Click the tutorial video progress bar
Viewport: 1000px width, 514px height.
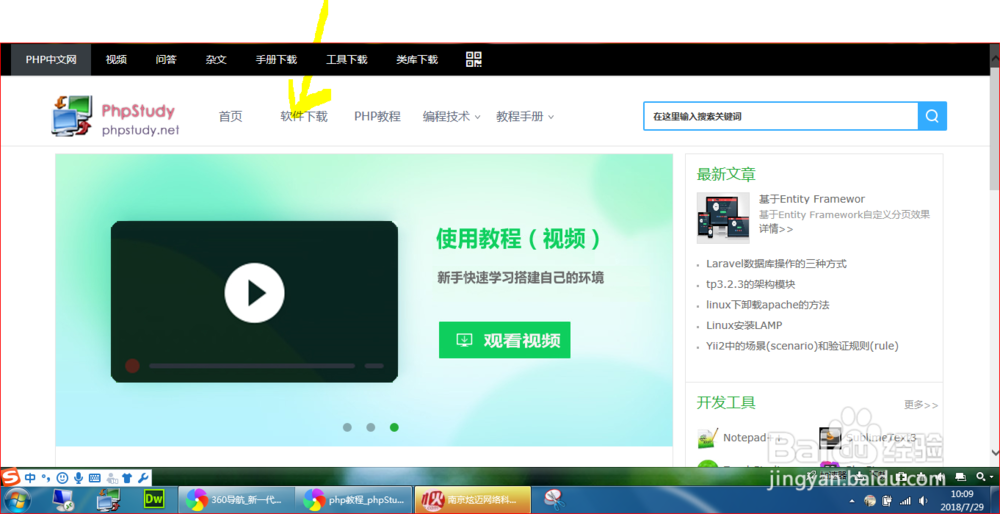[x=252, y=366]
